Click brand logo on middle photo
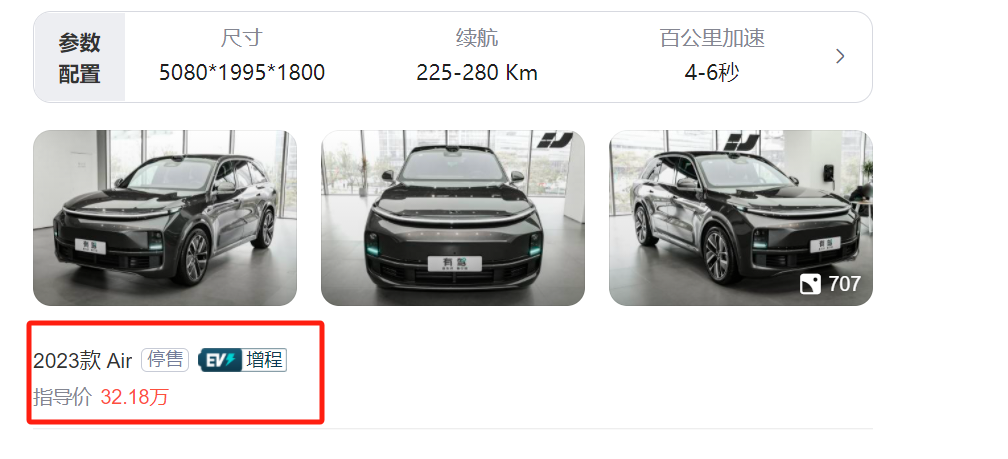Screen dimensions: 1008x459 pos(554,140)
